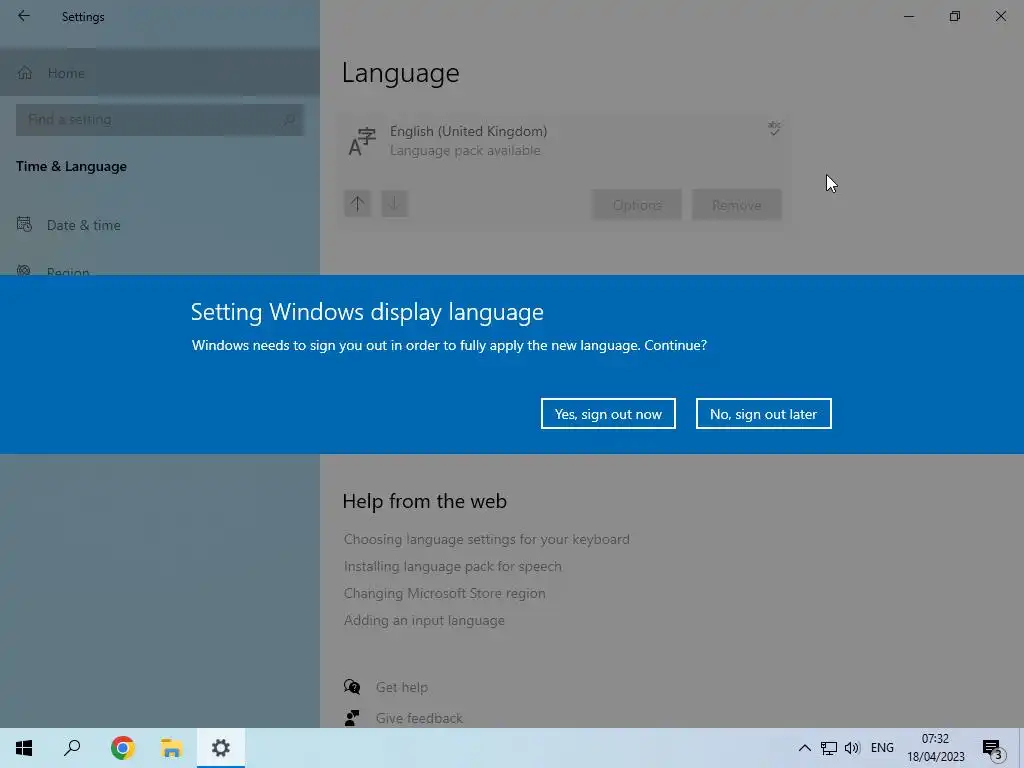
Task: Click the Give feedback person icon
Action: point(352,718)
